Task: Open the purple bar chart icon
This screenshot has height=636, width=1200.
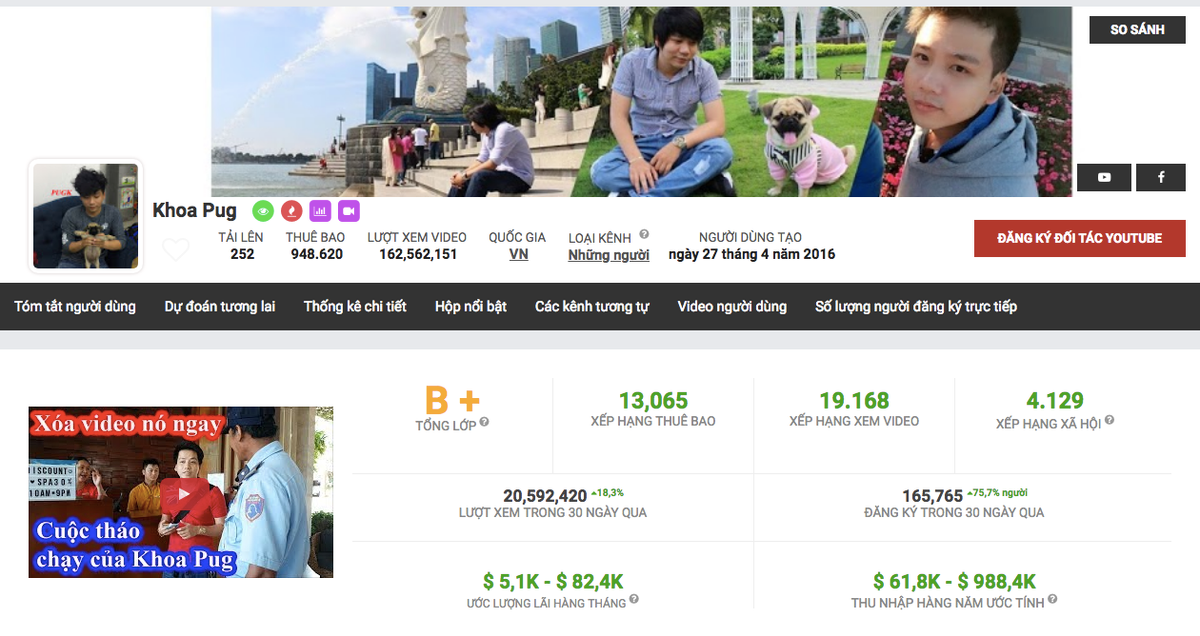Action: (x=320, y=211)
